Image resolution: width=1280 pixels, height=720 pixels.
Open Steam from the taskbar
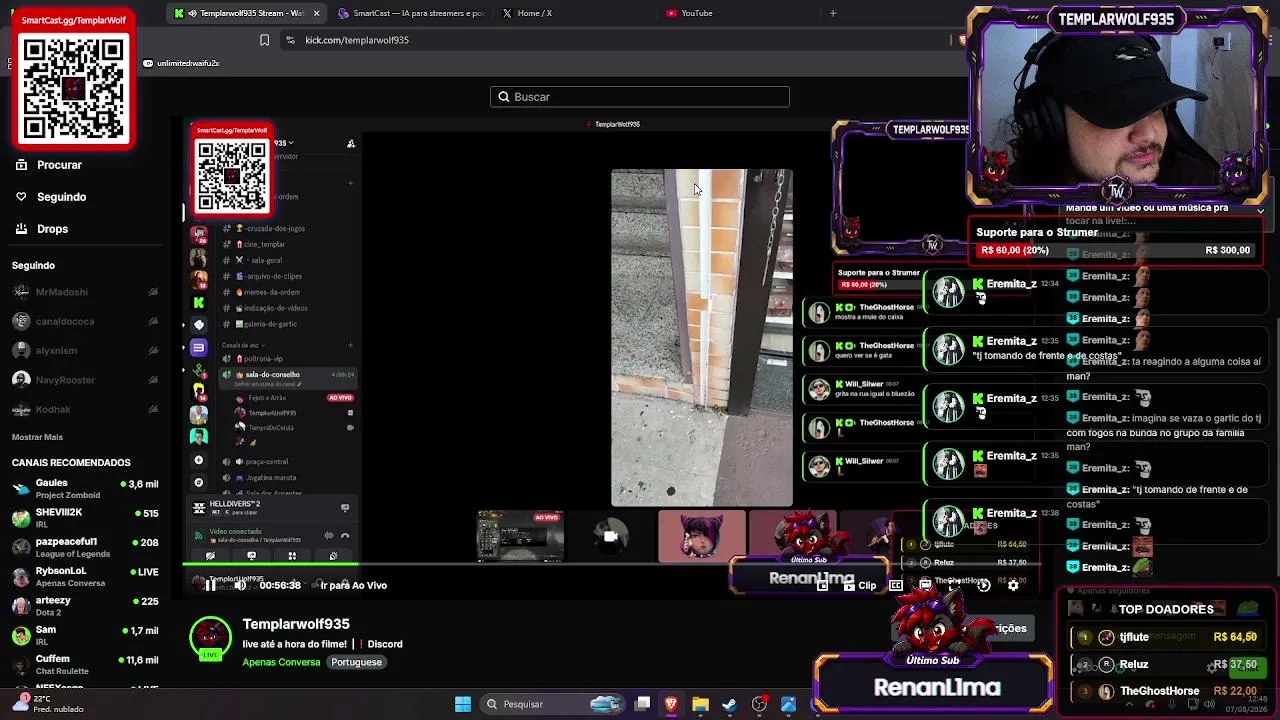pos(730,704)
